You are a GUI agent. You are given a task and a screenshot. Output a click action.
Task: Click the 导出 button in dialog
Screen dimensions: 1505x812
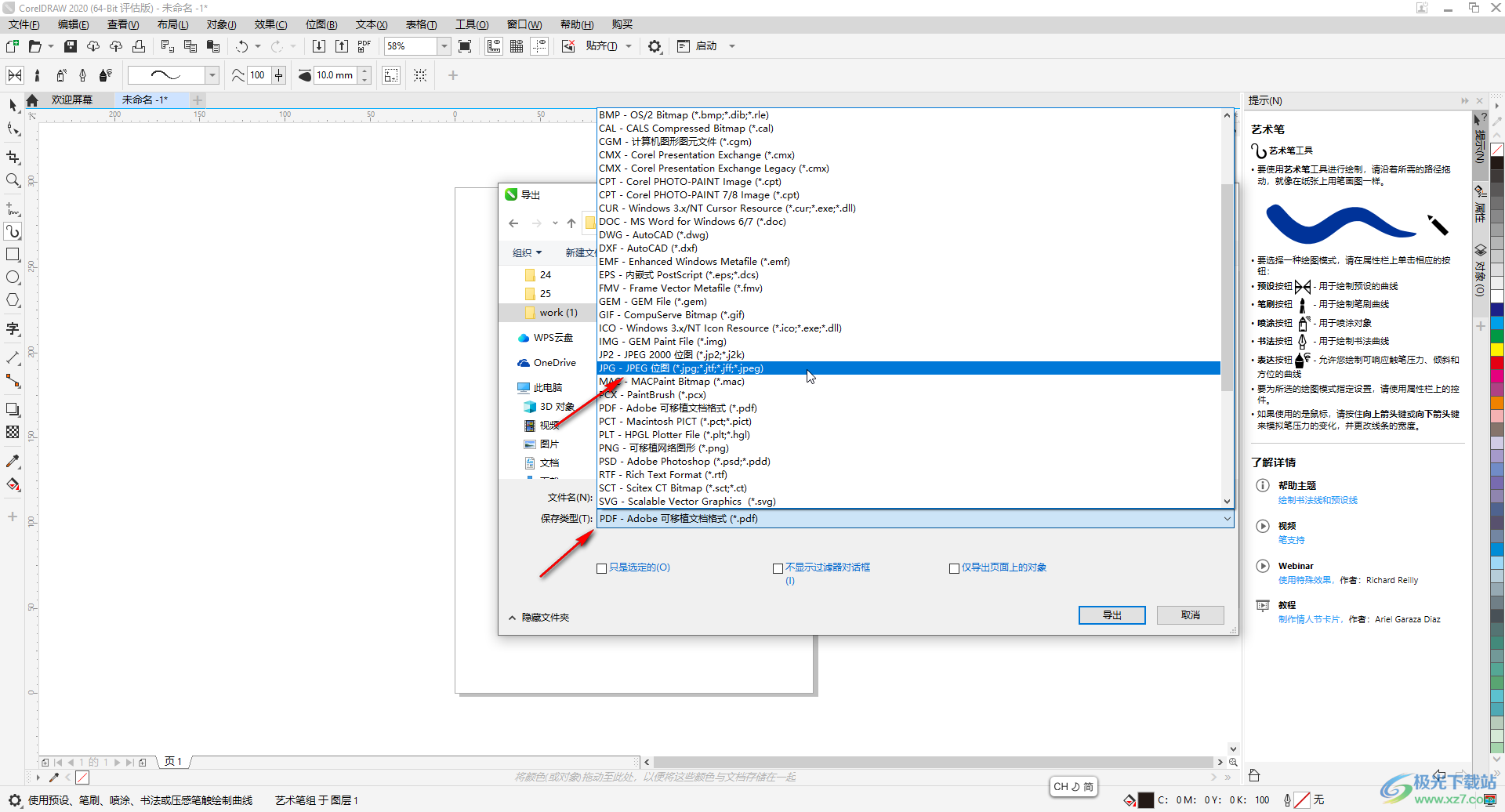tap(1112, 615)
